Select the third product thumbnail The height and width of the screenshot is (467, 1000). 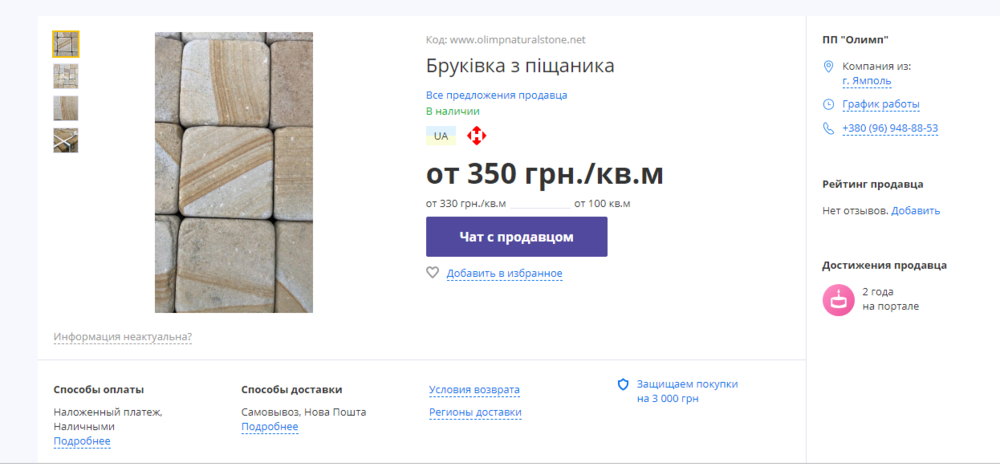tap(66, 108)
